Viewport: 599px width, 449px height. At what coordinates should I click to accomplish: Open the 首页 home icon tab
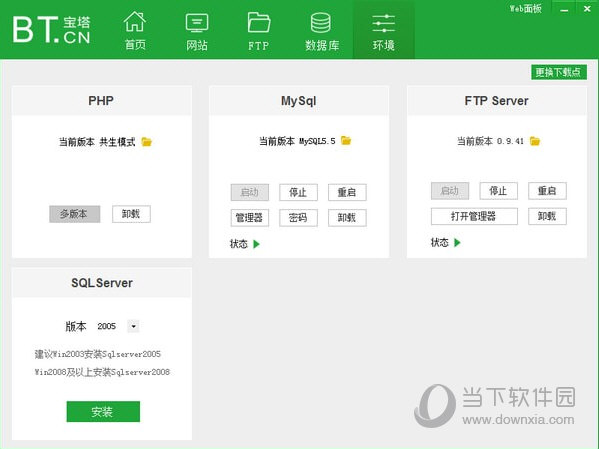[135, 31]
